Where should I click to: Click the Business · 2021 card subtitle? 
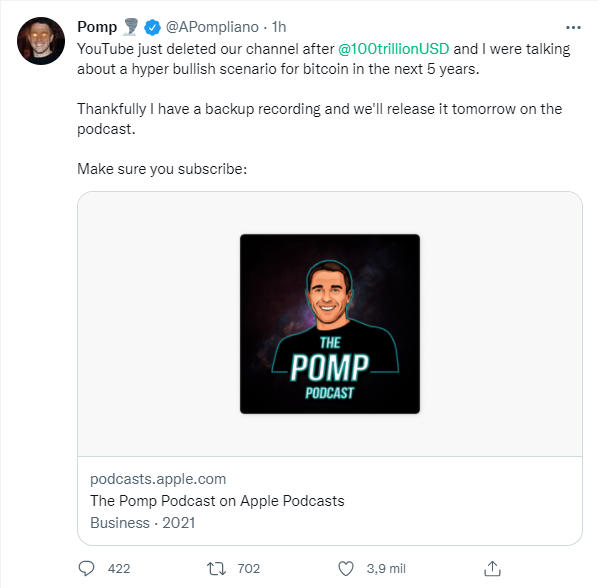tap(143, 523)
